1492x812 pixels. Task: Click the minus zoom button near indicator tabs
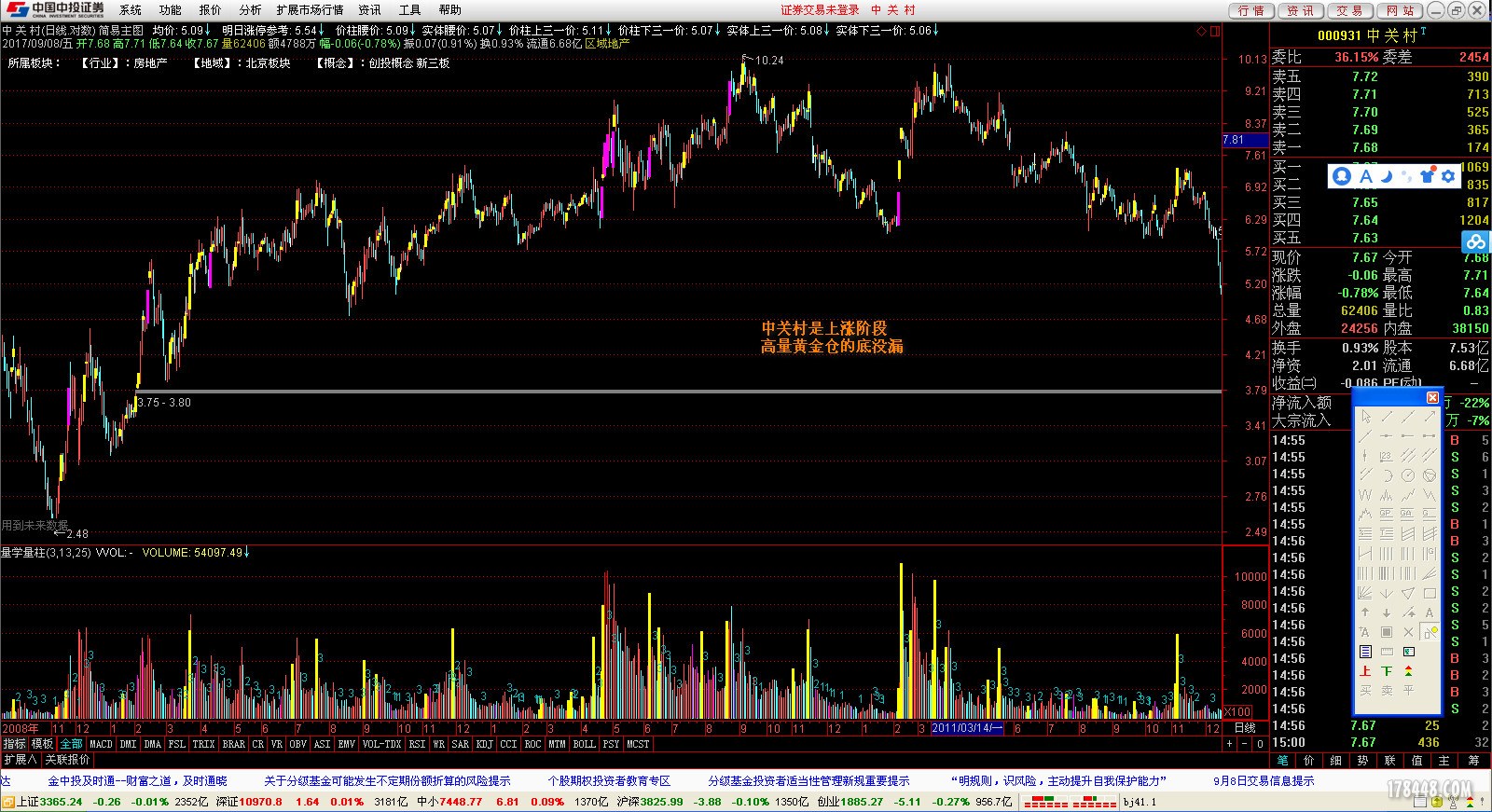click(1245, 744)
